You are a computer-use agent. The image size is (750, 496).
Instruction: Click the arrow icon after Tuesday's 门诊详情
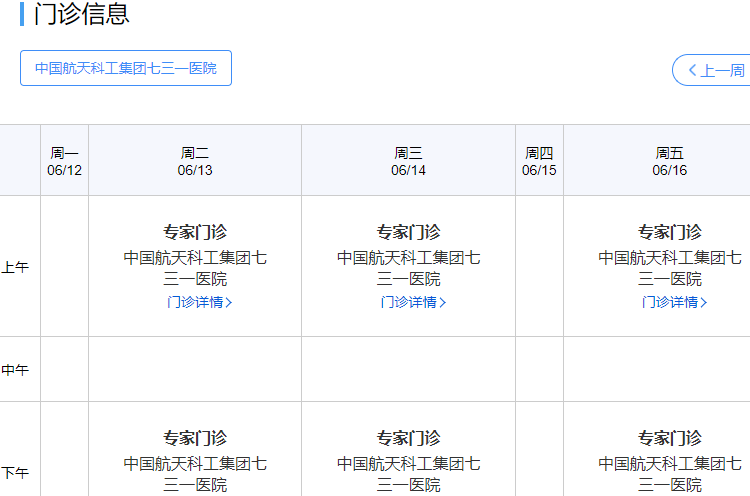[229, 303]
